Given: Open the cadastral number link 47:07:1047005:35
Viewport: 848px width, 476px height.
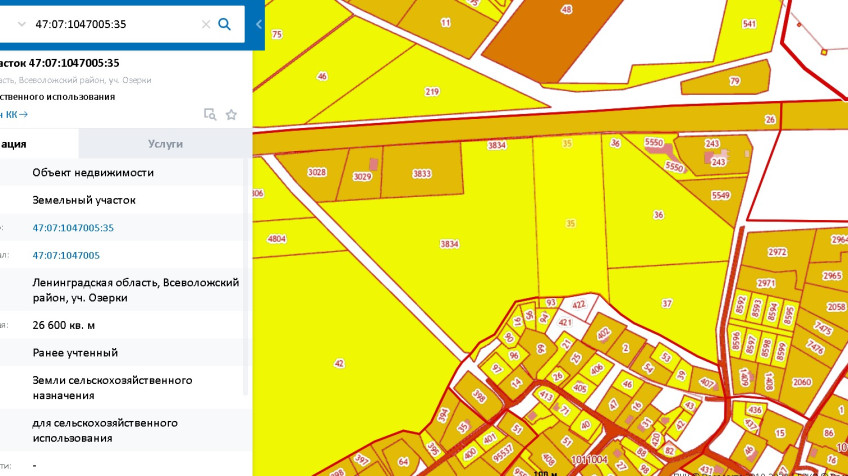Looking at the screenshot, I should click(73, 228).
